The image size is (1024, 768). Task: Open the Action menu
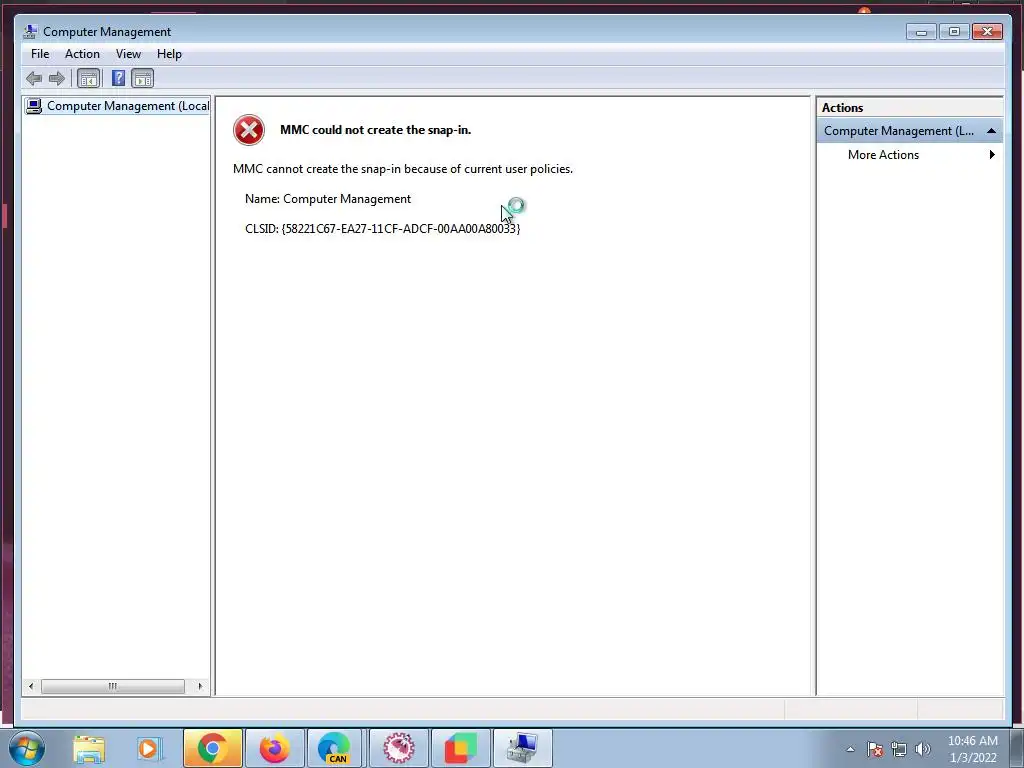tap(82, 54)
